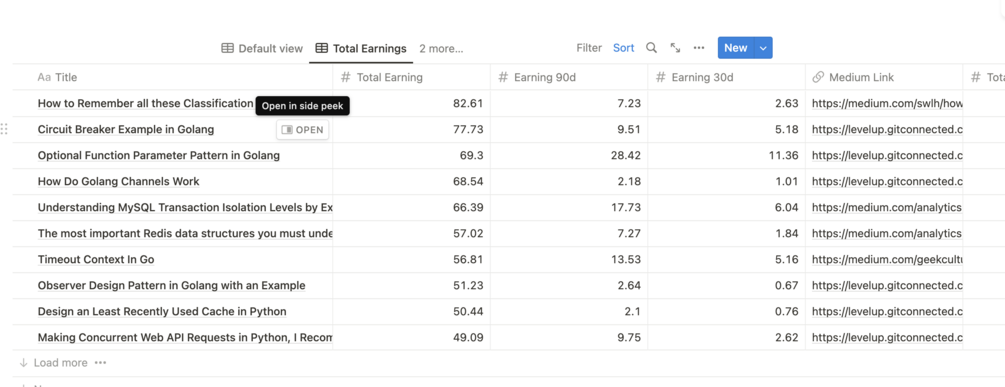The image size is (1005, 387).
Task: Open 'Circuit Breaker Example in Golang' title
Action: (x=126, y=129)
